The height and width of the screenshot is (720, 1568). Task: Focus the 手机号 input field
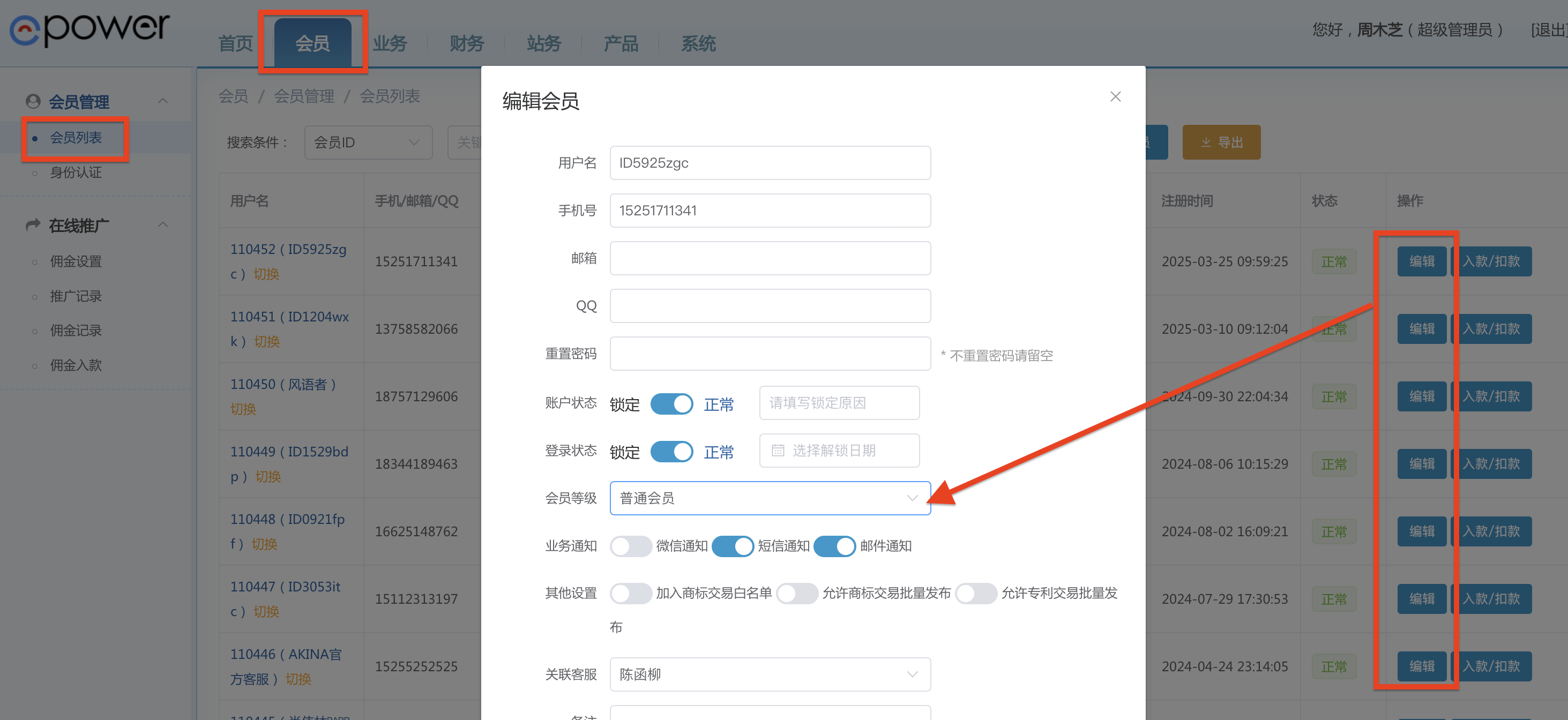(x=770, y=211)
